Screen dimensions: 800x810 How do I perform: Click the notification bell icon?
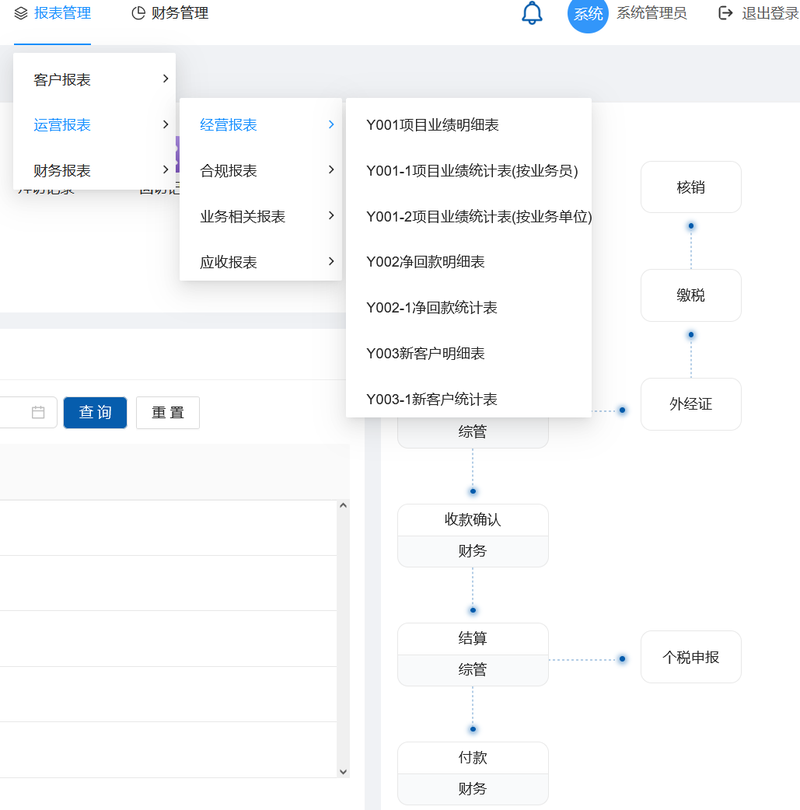[x=532, y=14]
